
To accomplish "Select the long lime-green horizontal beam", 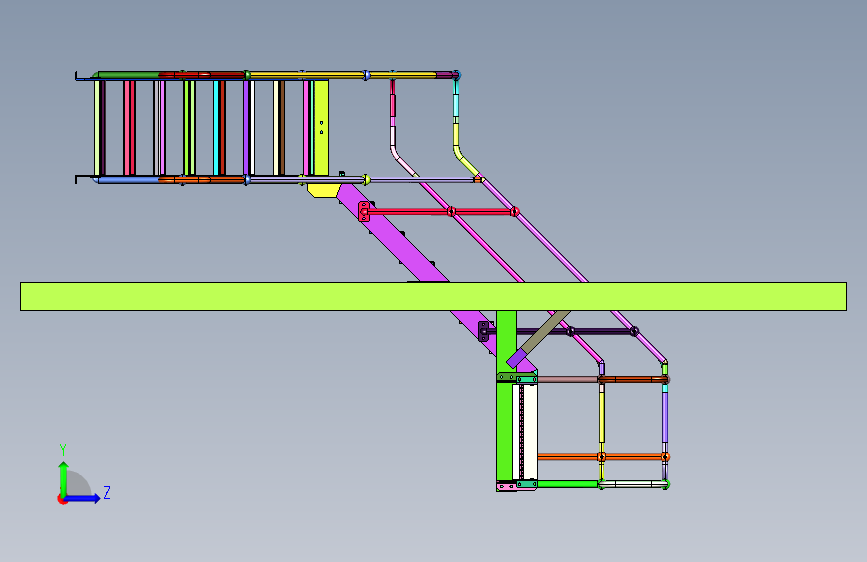I will pyautogui.click(x=433, y=296).
